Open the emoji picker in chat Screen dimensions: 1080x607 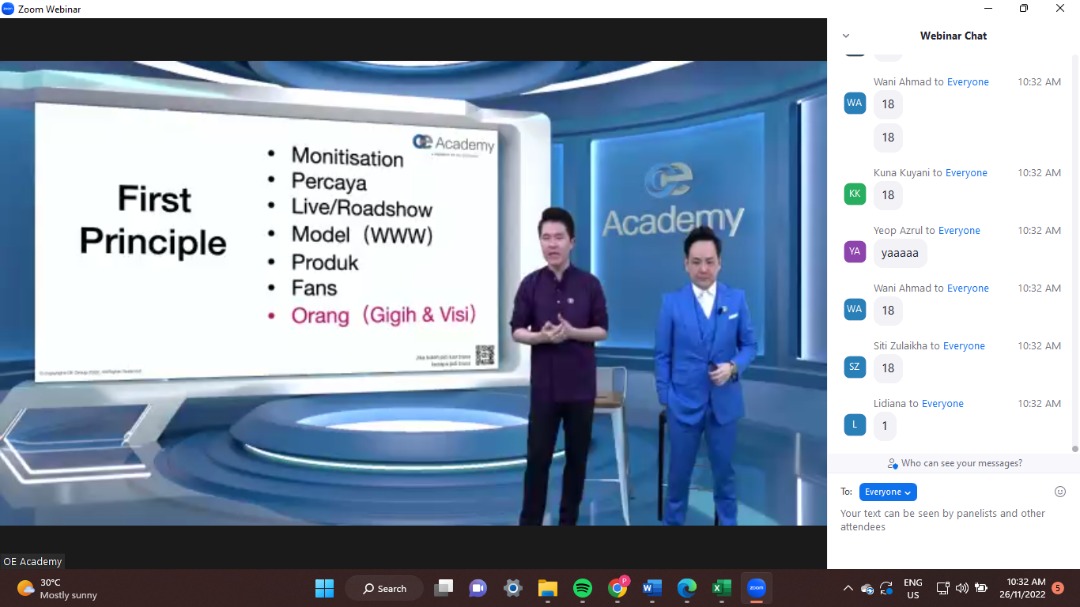click(x=1060, y=492)
